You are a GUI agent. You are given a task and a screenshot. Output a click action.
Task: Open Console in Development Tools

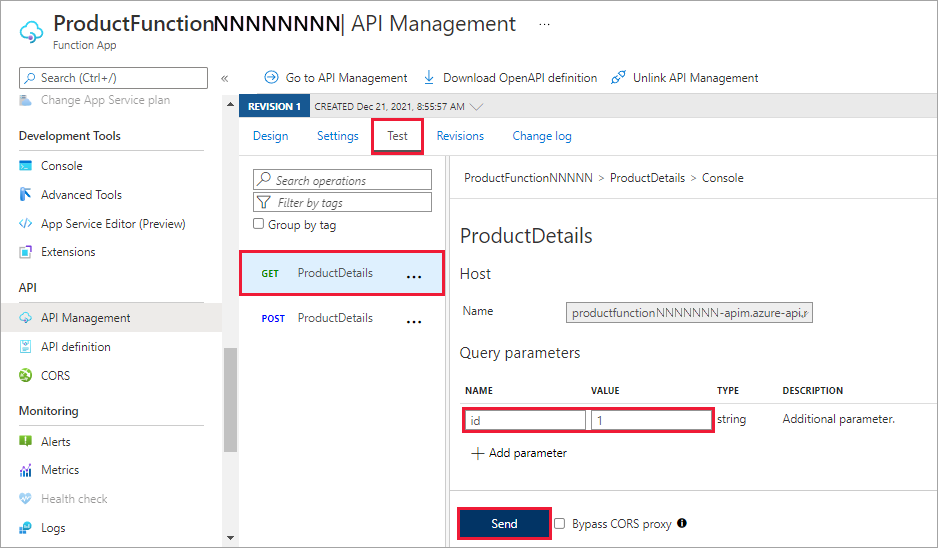(62, 166)
